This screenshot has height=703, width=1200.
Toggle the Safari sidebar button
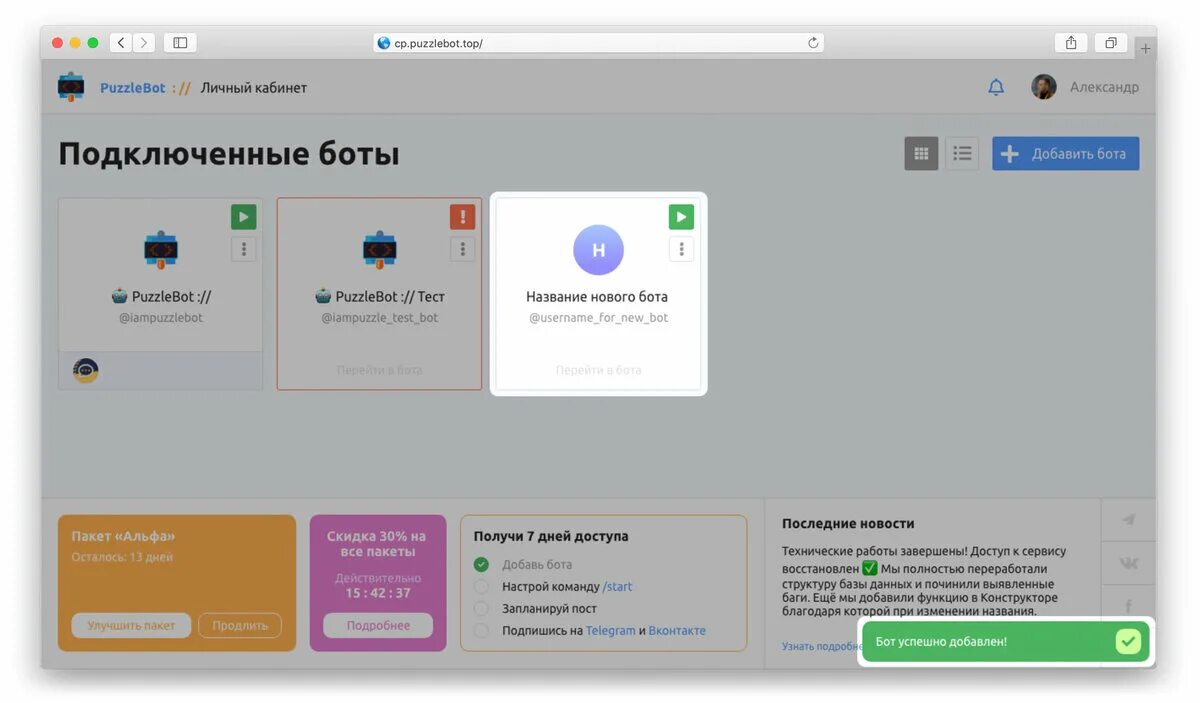[180, 43]
